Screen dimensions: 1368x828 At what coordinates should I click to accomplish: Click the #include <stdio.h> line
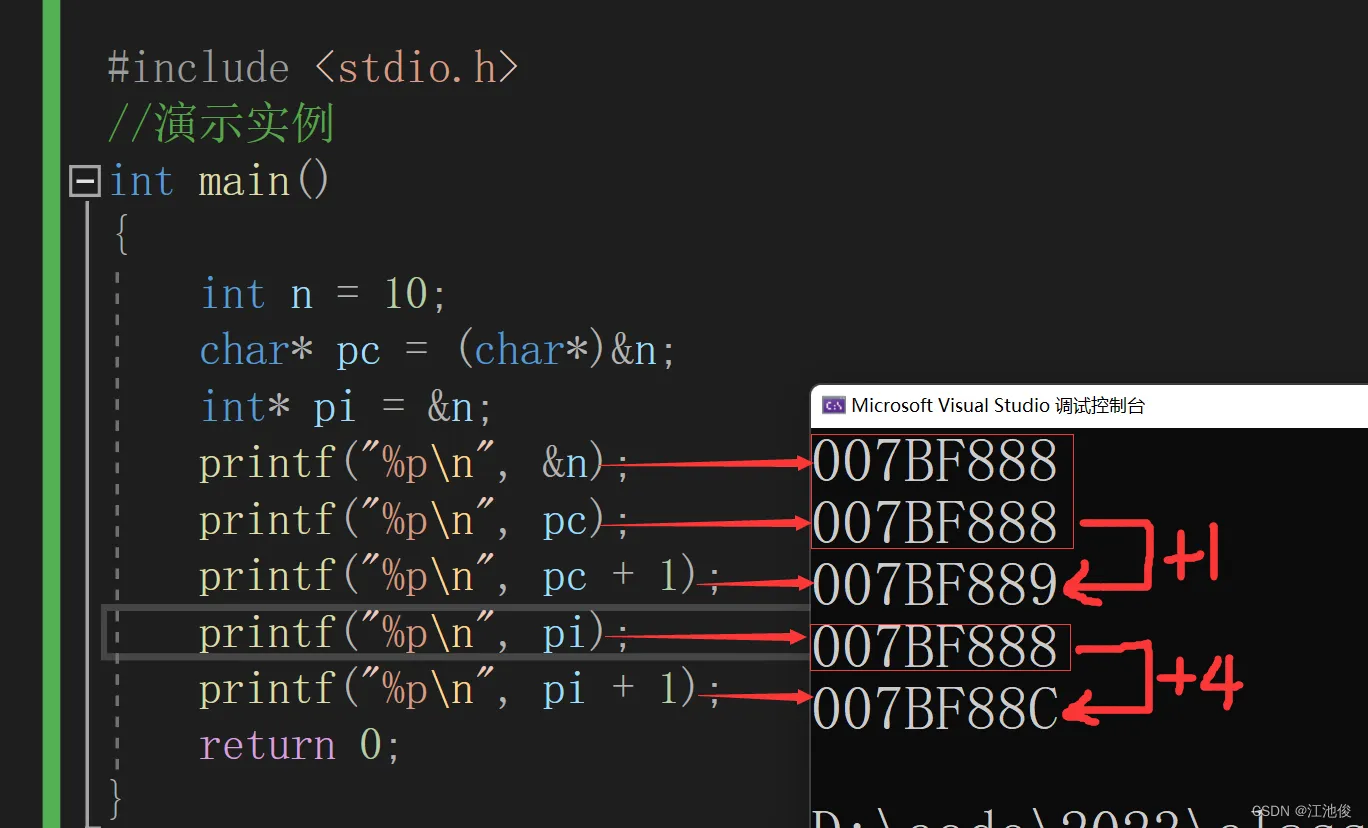pyautogui.click(x=313, y=68)
